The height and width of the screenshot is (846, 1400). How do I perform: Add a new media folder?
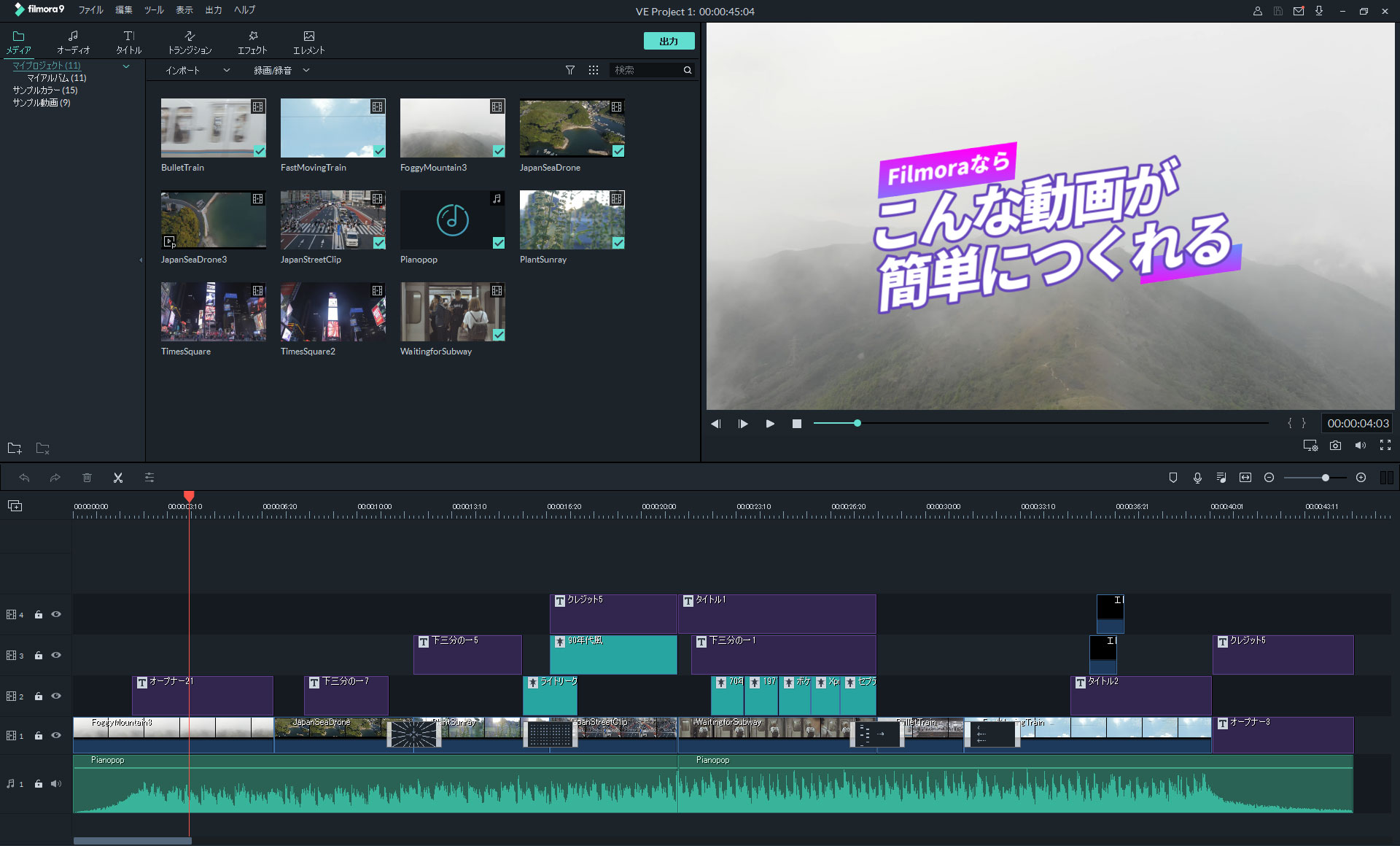click(15, 448)
